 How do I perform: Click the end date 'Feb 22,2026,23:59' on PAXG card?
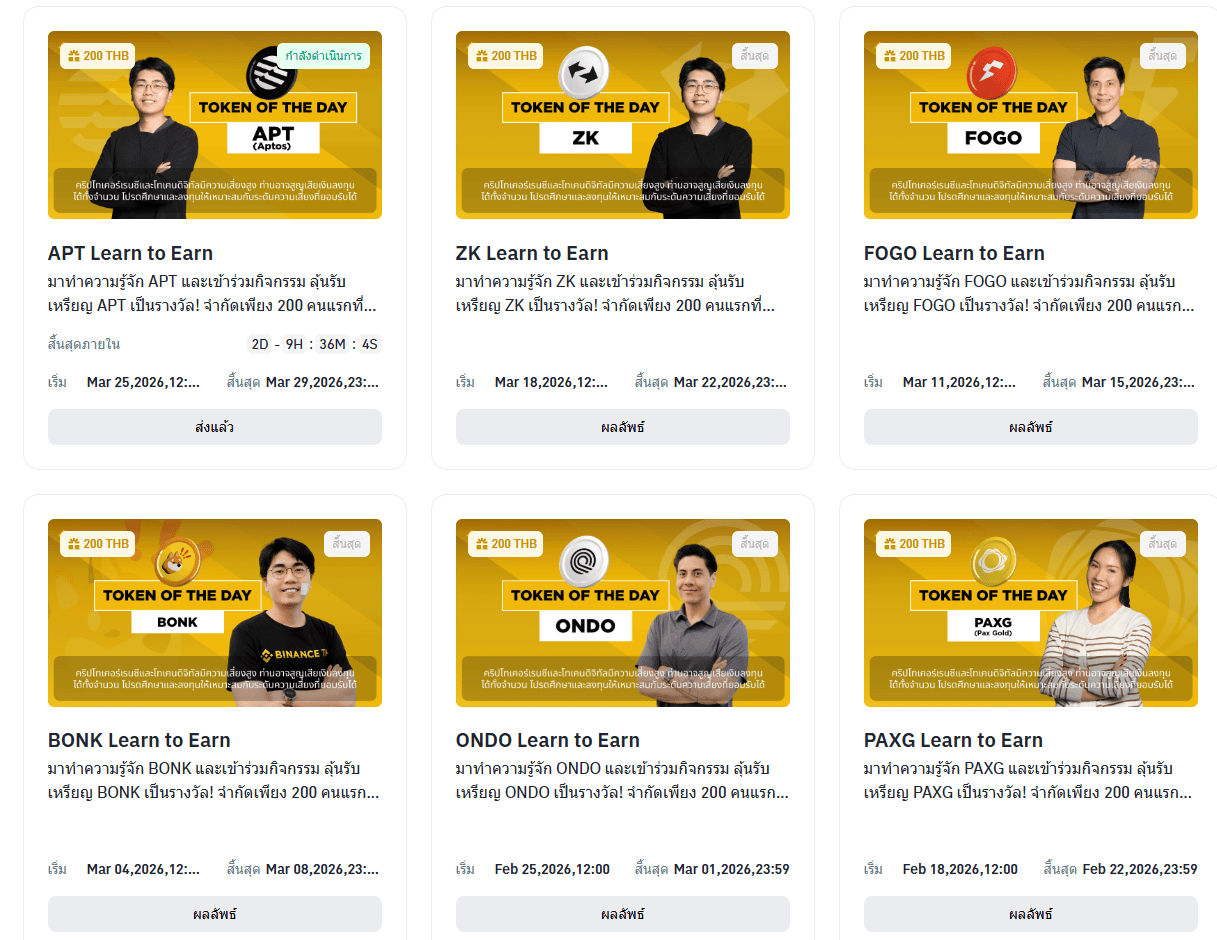coord(1139,869)
